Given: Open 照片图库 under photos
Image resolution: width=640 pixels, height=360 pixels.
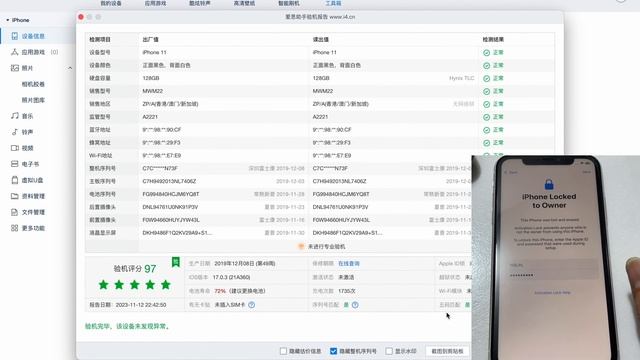Looking at the screenshot, I should (33, 100).
